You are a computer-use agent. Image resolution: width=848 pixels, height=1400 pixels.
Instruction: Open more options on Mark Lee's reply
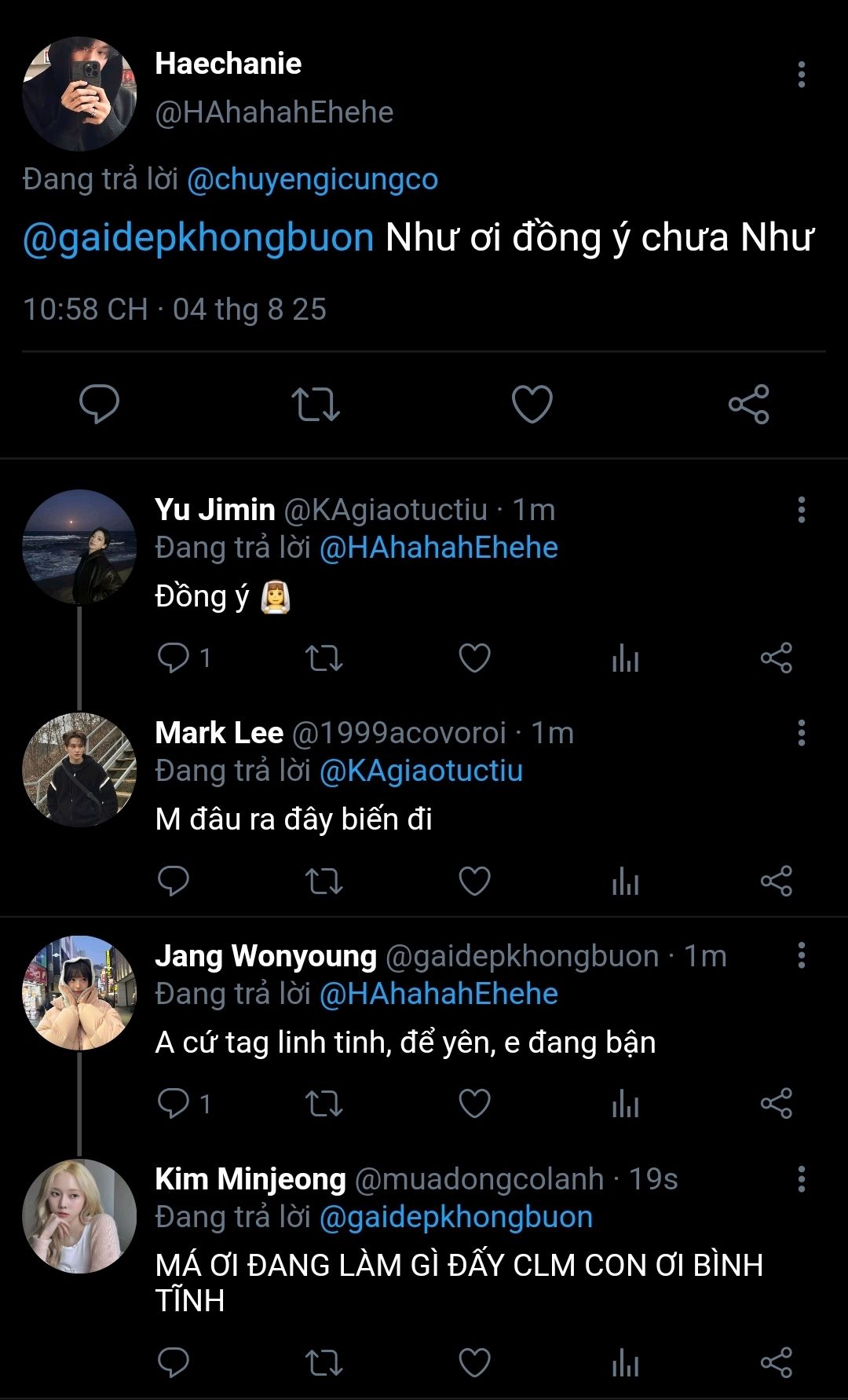(801, 733)
